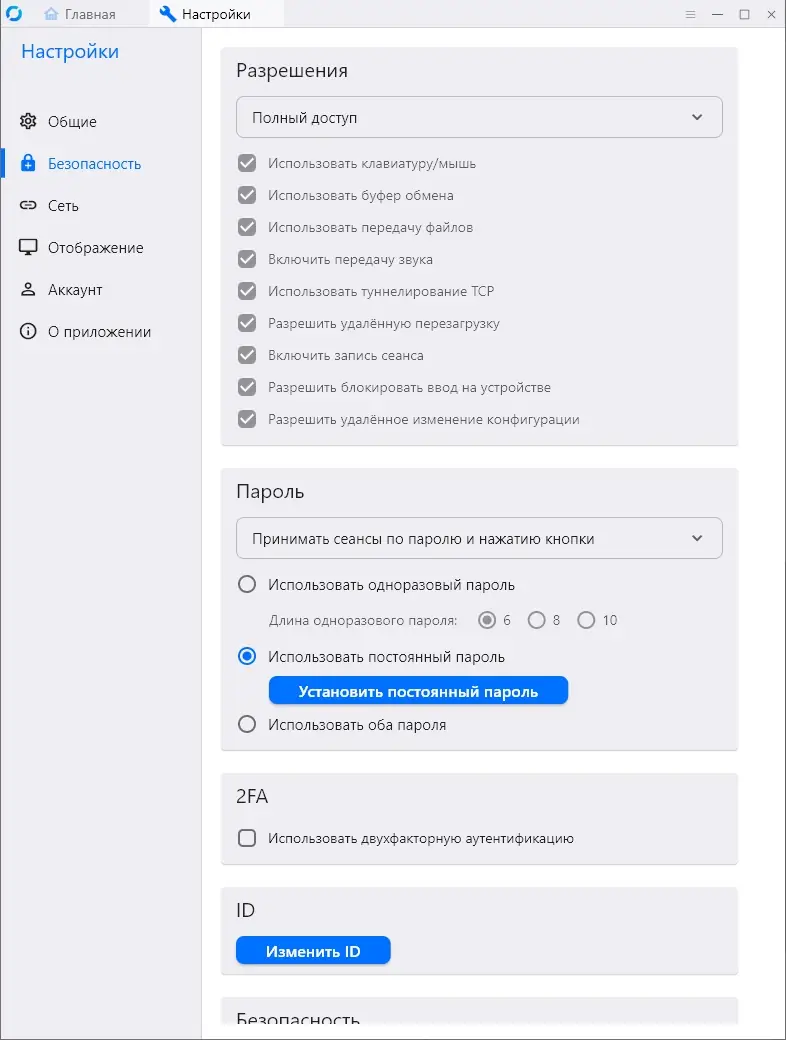Click the person icon for Аккаунт
Screen dimensions: 786x1040
(28, 290)
